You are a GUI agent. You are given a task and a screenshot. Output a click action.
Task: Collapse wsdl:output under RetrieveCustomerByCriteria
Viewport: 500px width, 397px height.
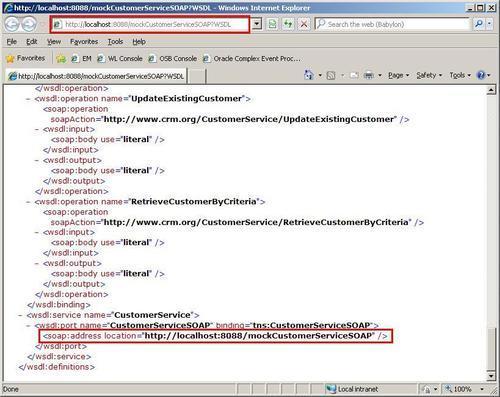(37, 263)
